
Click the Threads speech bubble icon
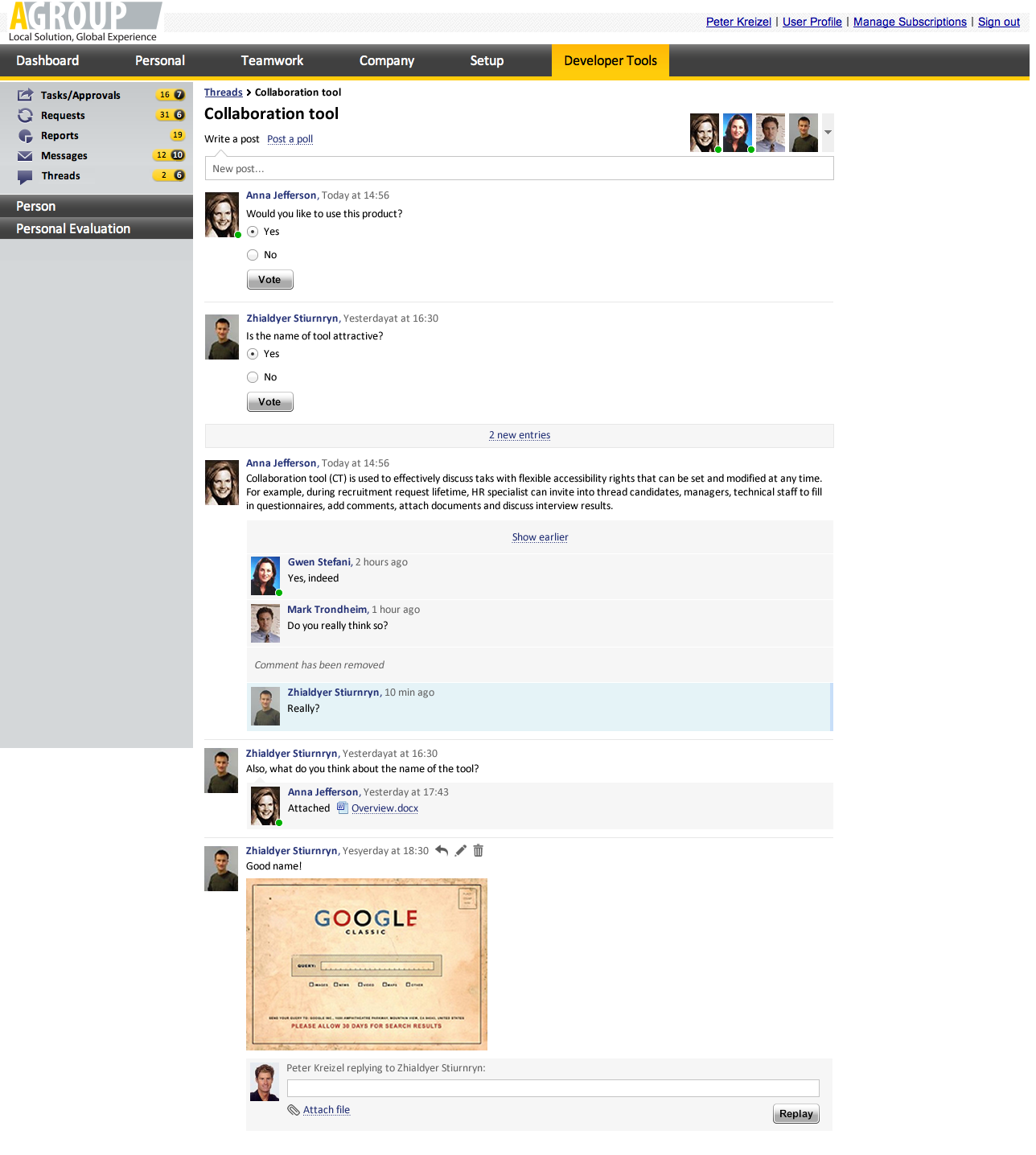pos(25,176)
